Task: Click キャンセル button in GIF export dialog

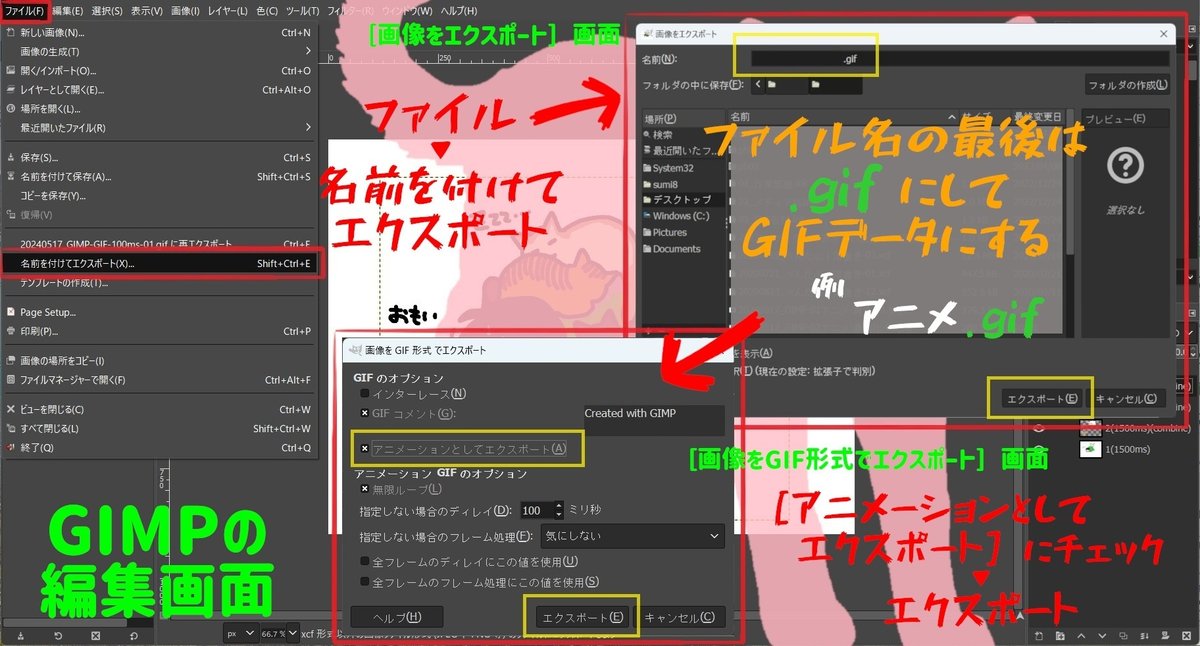Action: 680,618
